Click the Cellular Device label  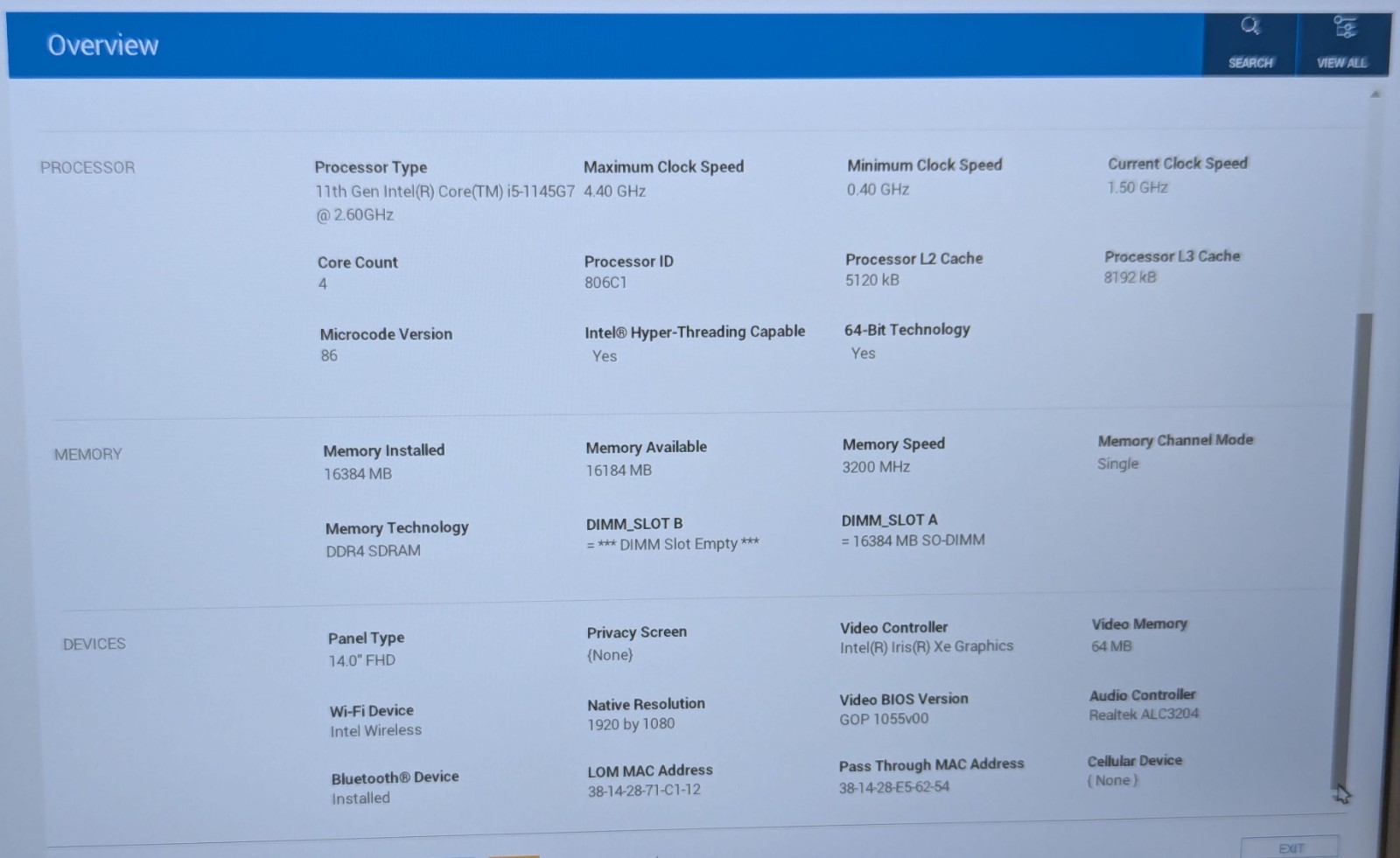coord(1135,761)
